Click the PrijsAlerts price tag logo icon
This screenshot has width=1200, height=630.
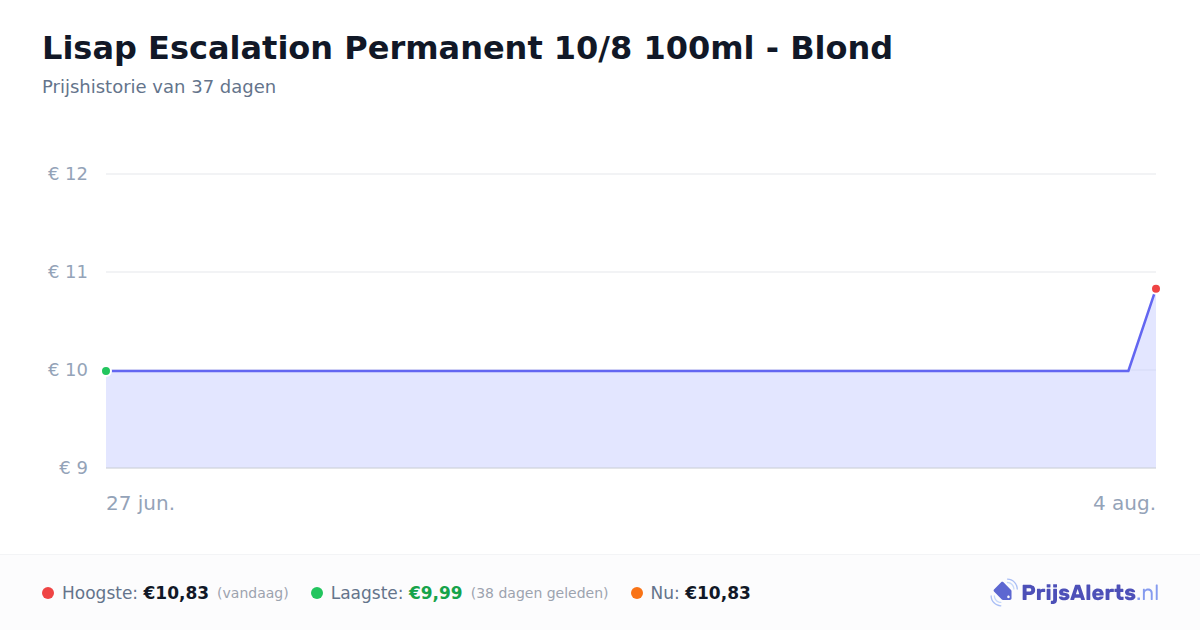(1003, 593)
